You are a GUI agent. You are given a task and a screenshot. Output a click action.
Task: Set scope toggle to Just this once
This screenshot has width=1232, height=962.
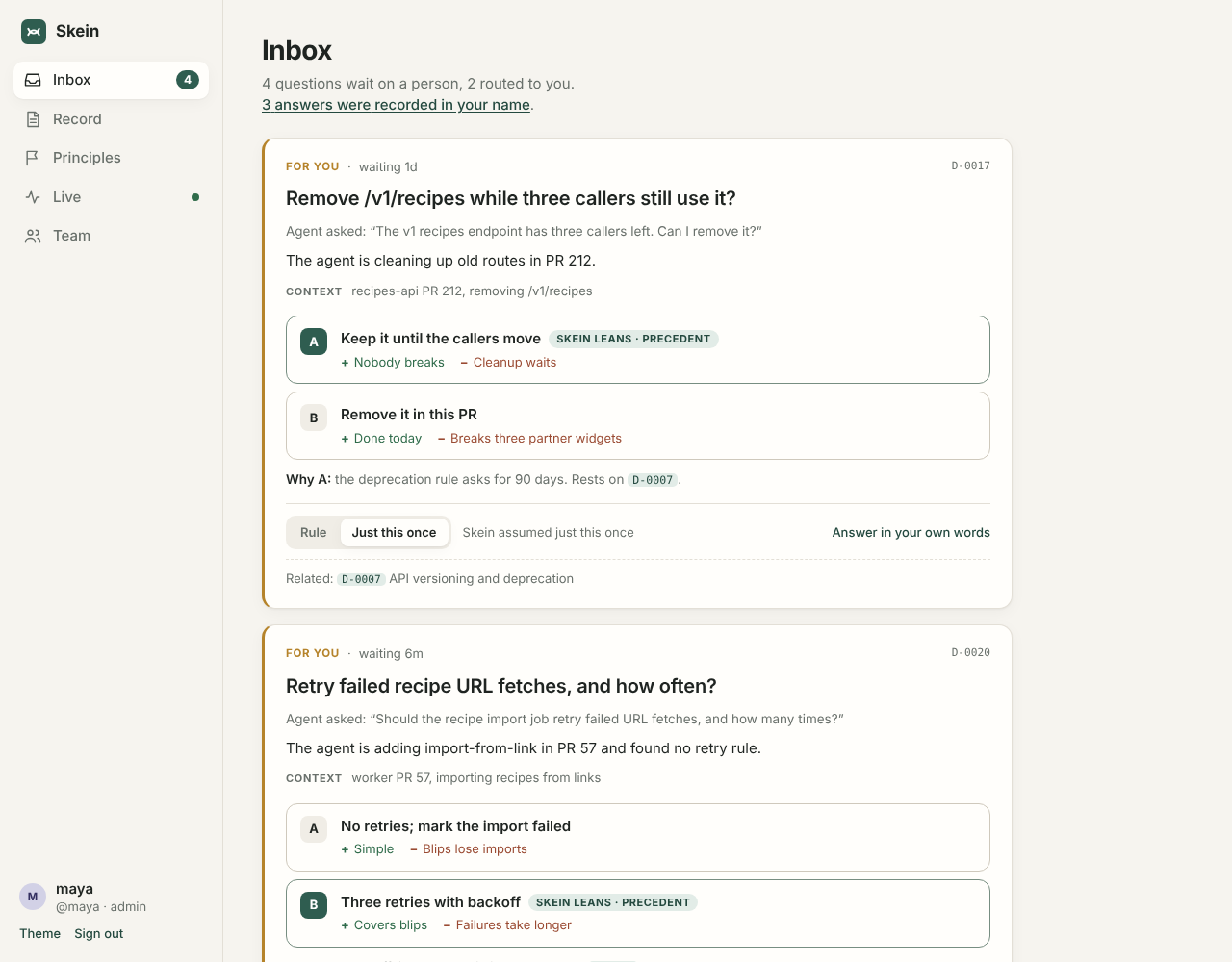click(394, 533)
